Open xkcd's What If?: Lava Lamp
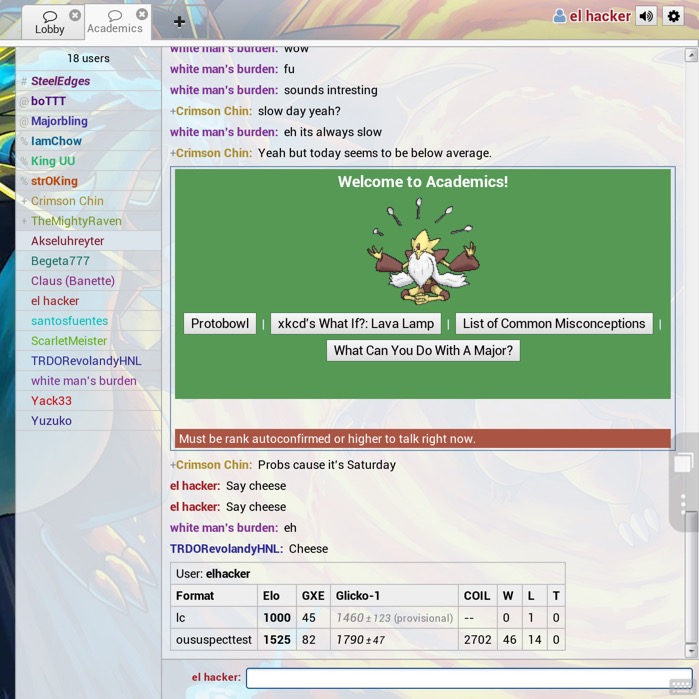 tap(356, 324)
